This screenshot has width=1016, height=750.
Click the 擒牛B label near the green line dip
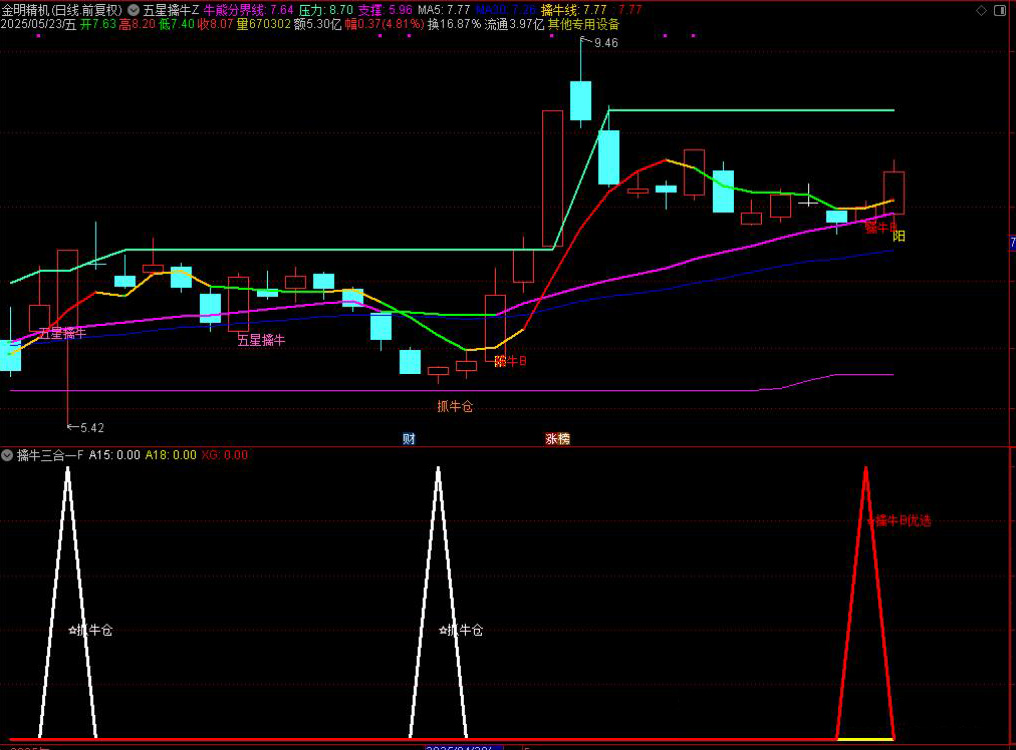point(510,361)
